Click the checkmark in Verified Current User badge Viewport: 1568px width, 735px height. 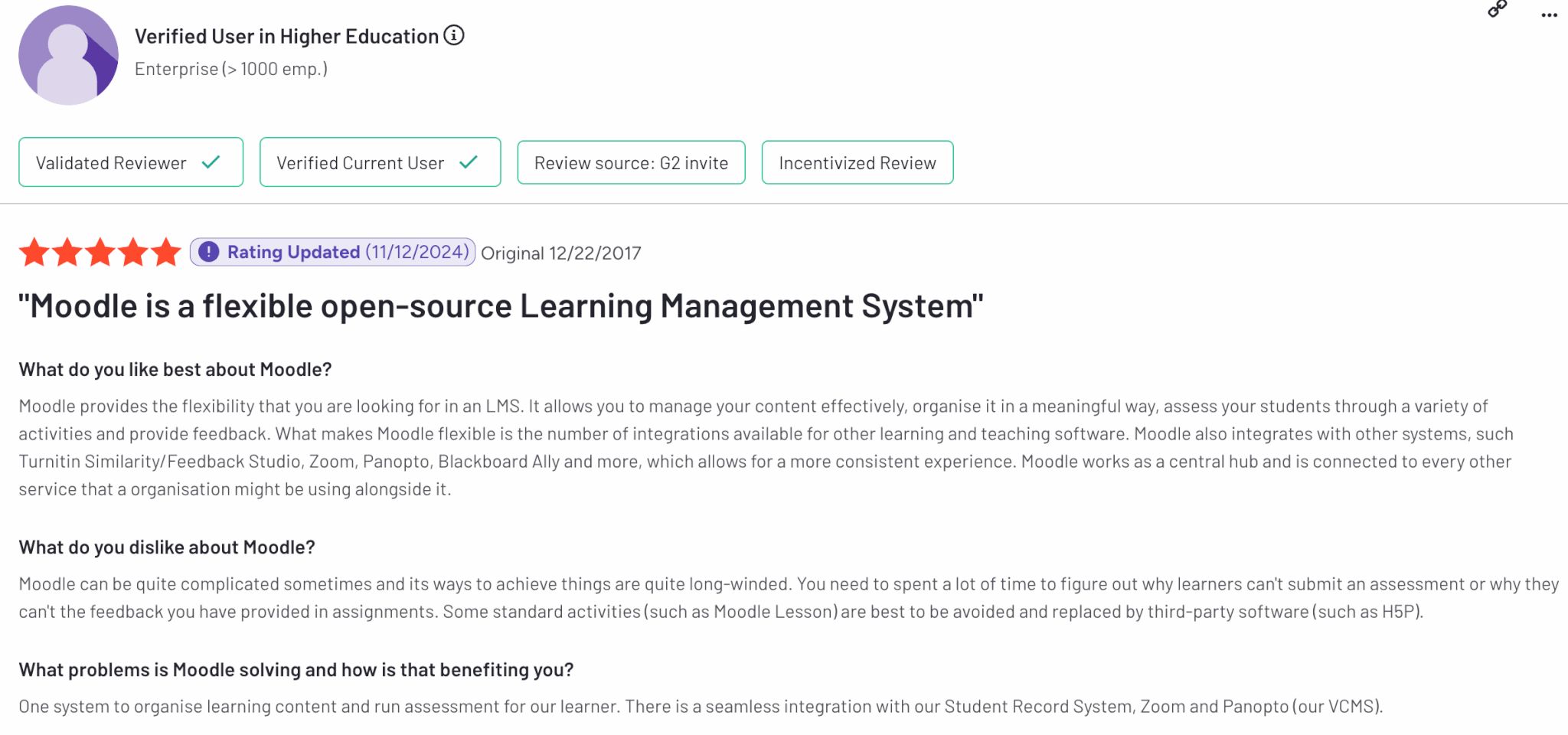[469, 162]
